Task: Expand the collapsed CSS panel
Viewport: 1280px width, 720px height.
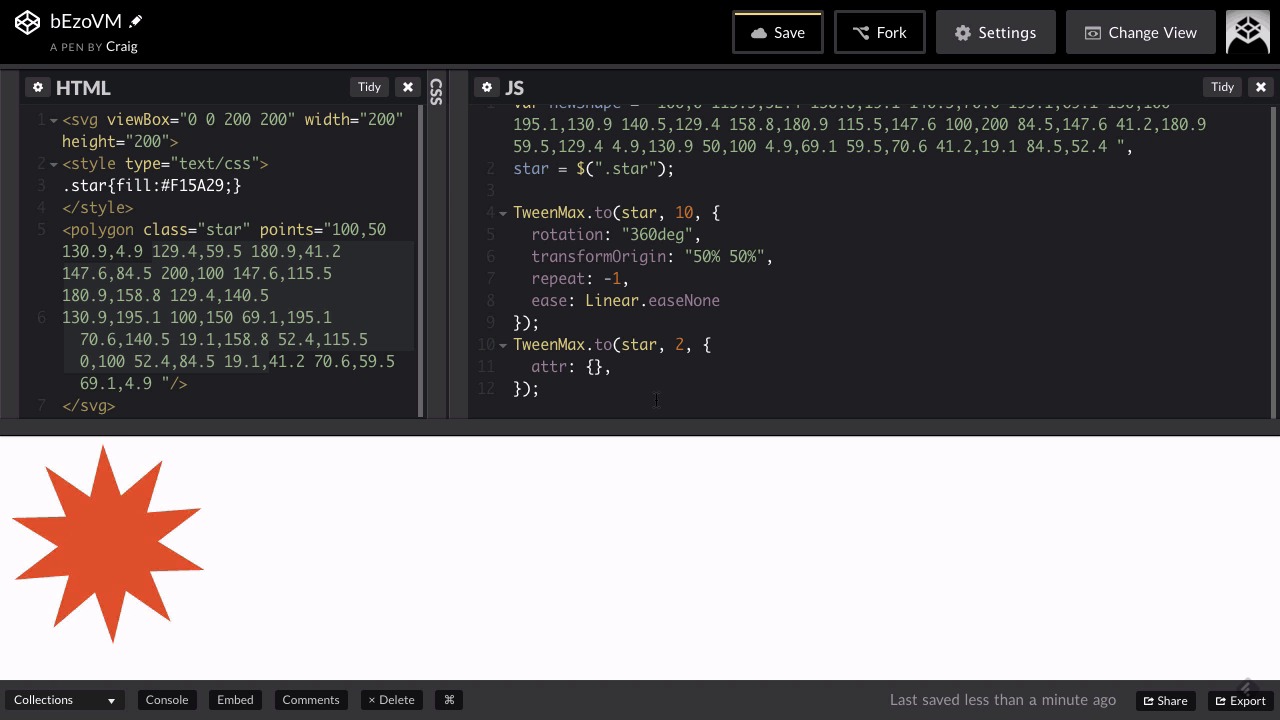Action: [436, 92]
